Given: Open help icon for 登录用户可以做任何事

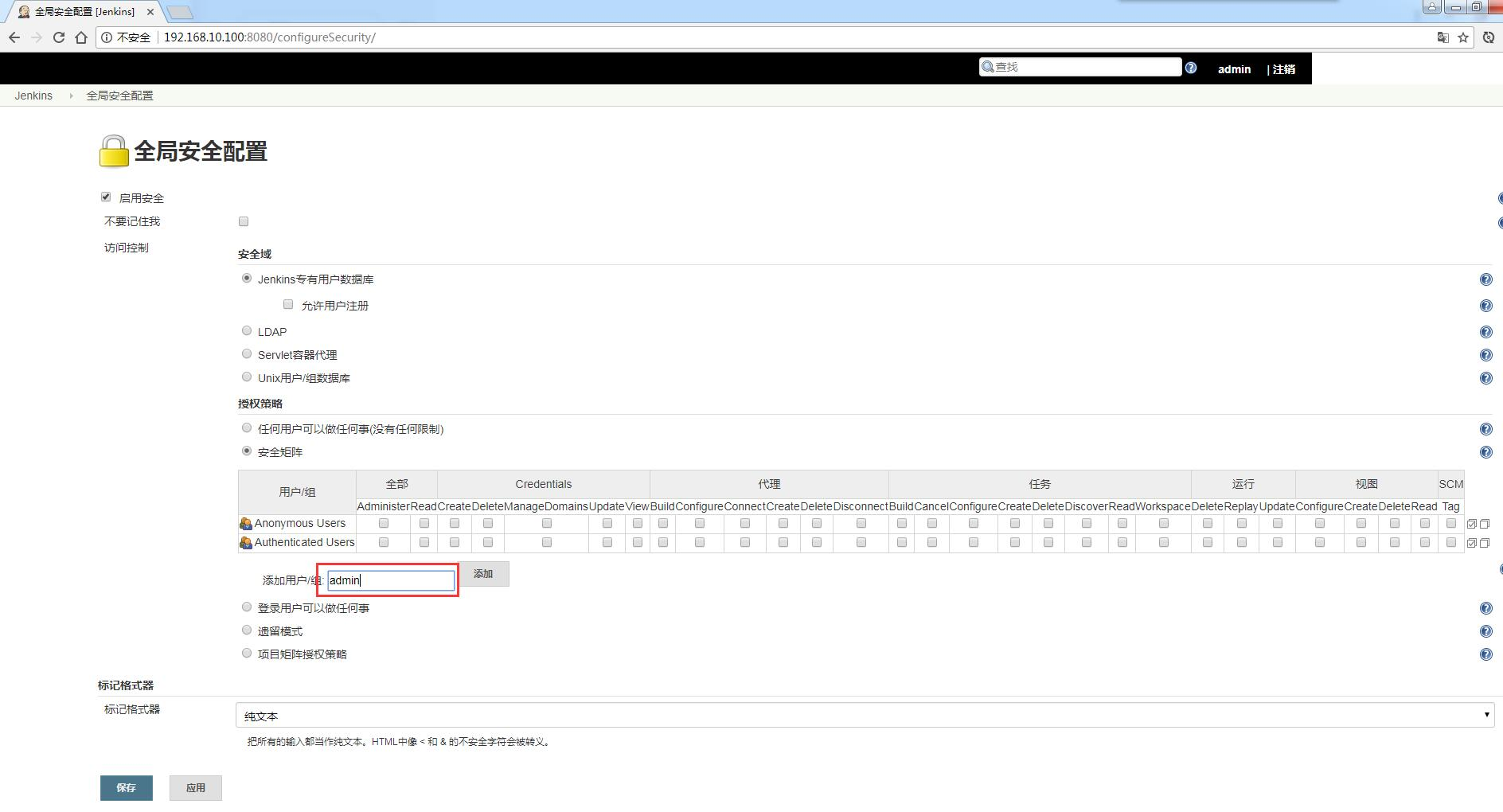Looking at the screenshot, I should pos(1485,608).
